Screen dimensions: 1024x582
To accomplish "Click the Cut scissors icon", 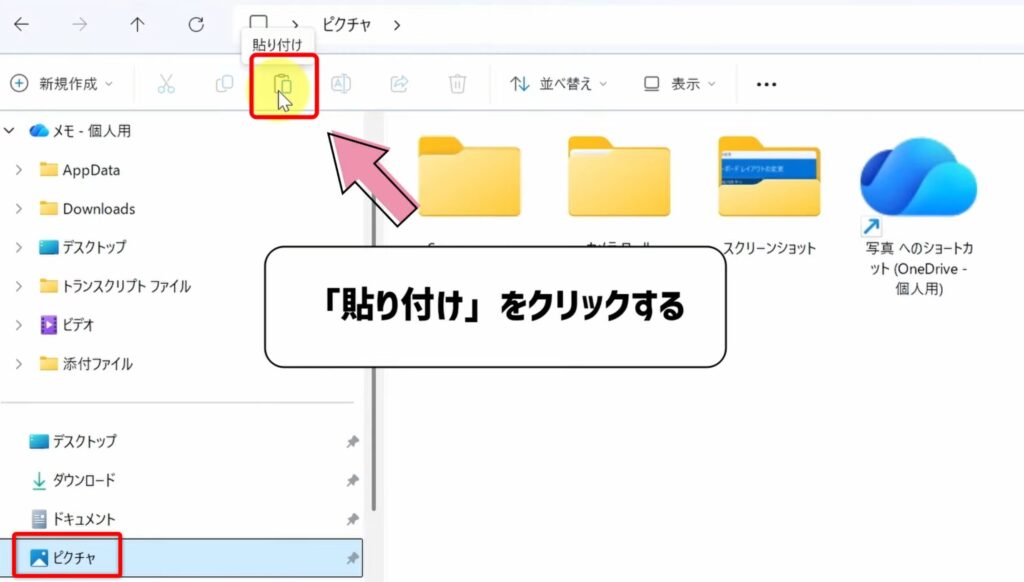I will pos(166,85).
